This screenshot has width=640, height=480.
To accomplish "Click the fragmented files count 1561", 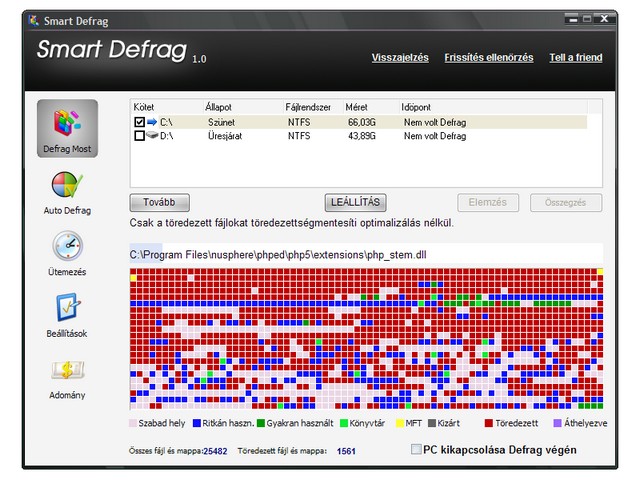I will [346, 451].
